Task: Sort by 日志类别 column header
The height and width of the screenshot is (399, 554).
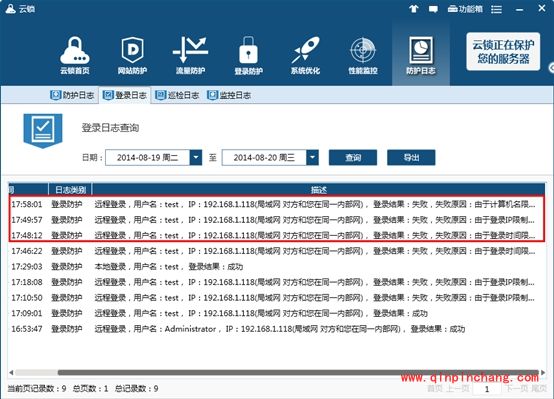Action: tap(70, 190)
